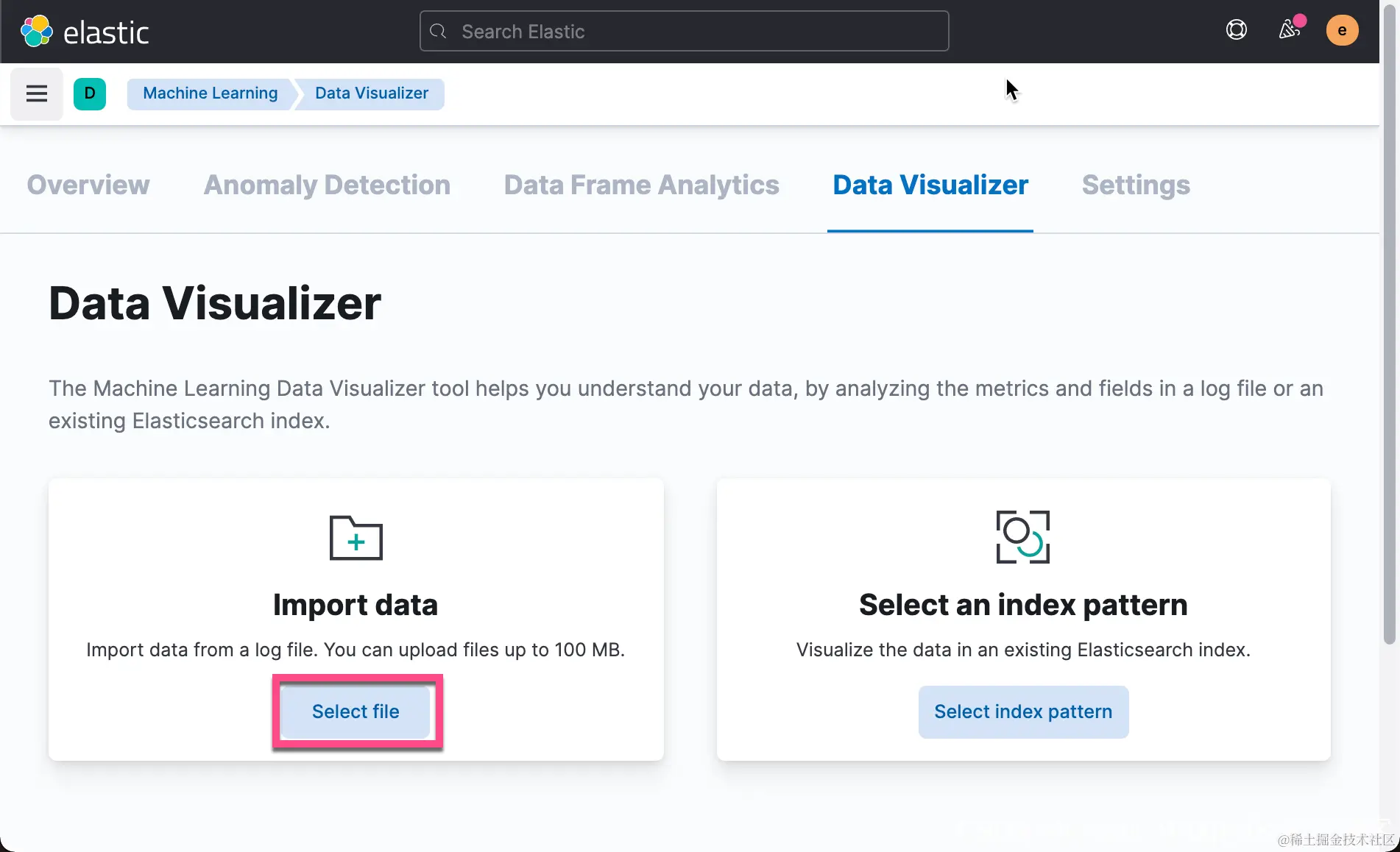1400x852 pixels.
Task: Switch to the Anomaly Detection tab
Action: 327,185
